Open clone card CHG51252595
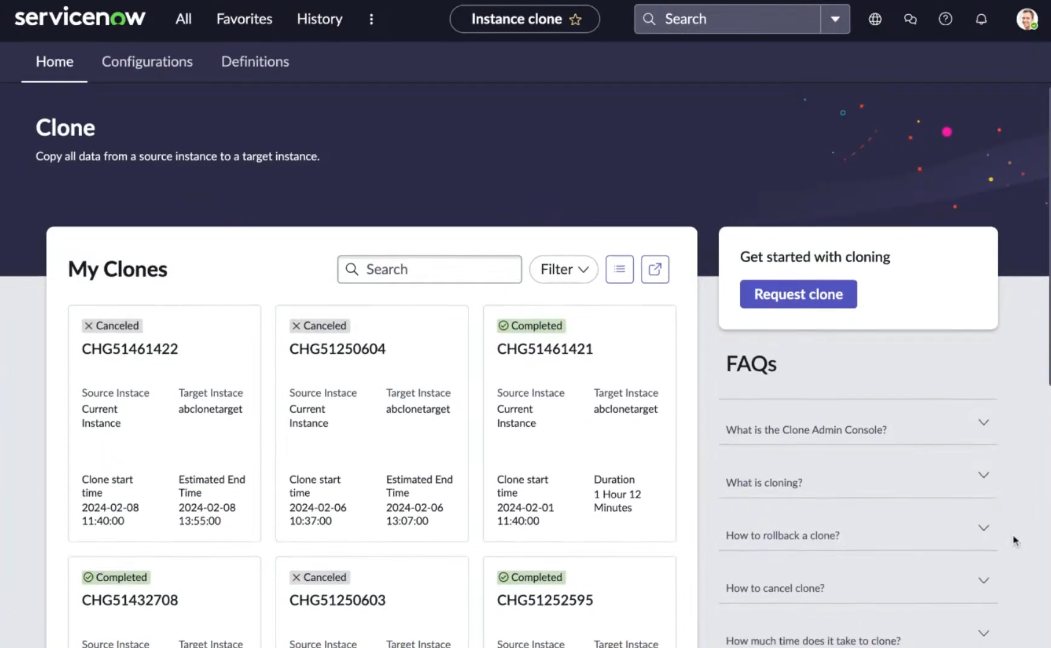The width and height of the screenshot is (1051, 648). point(579,602)
